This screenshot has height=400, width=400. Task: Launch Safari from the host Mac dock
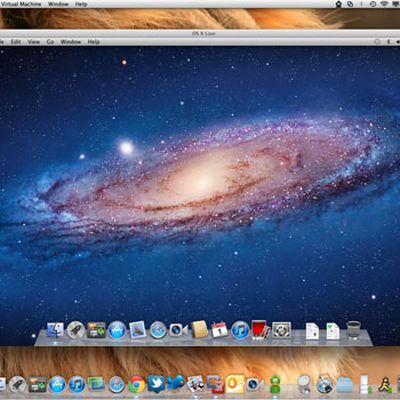(117, 385)
